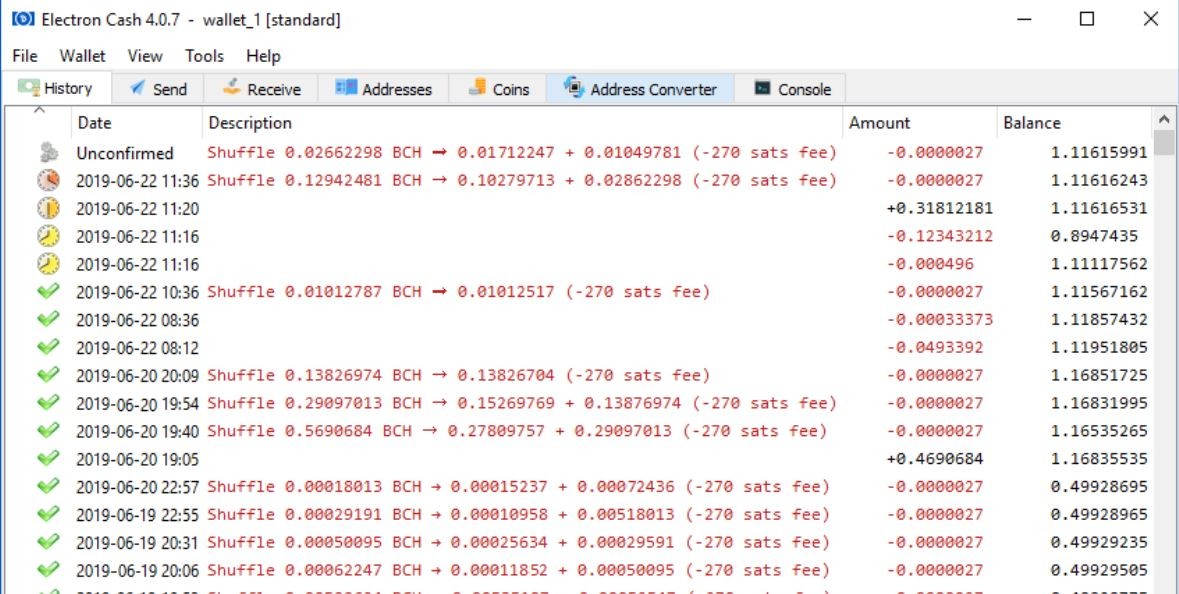Click the green checkmark for 2019-06-22 08:36
This screenshot has height=594, width=1179.
48,319
